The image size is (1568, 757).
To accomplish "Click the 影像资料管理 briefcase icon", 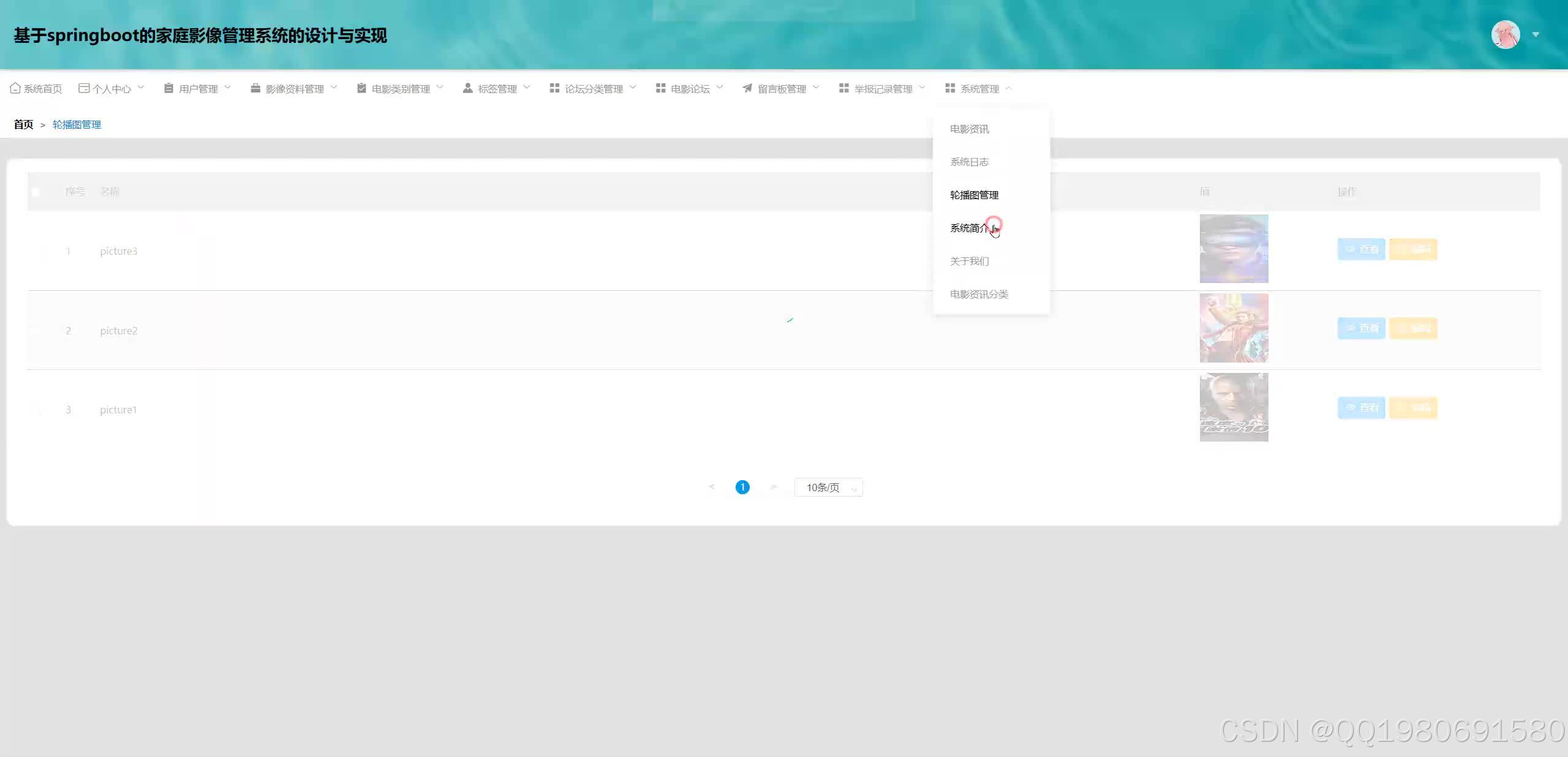I will pyautogui.click(x=255, y=88).
